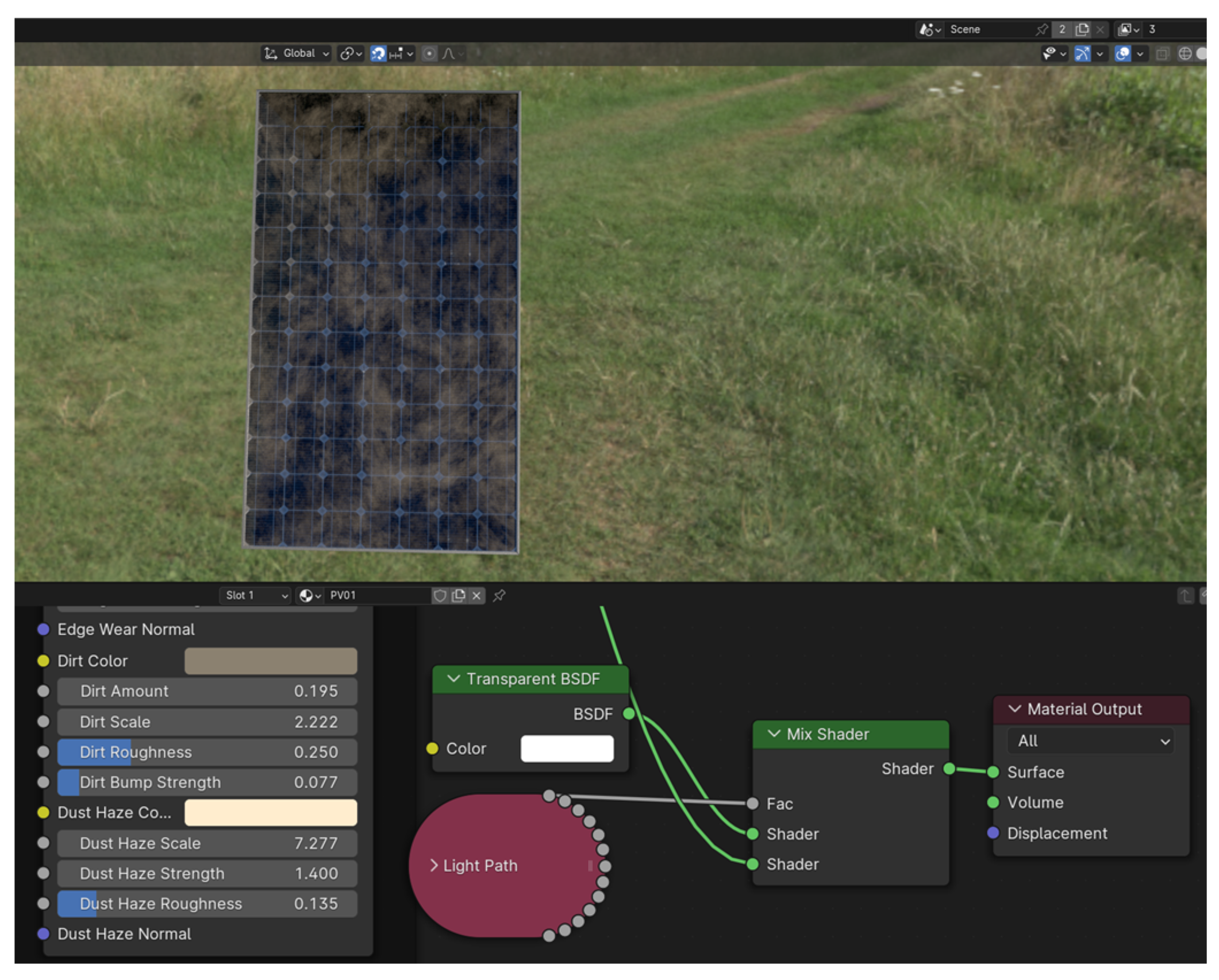Viewport: 1219px width, 980px height.
Task: Enable X-ray toggle icon
Action: (1162, 53)
